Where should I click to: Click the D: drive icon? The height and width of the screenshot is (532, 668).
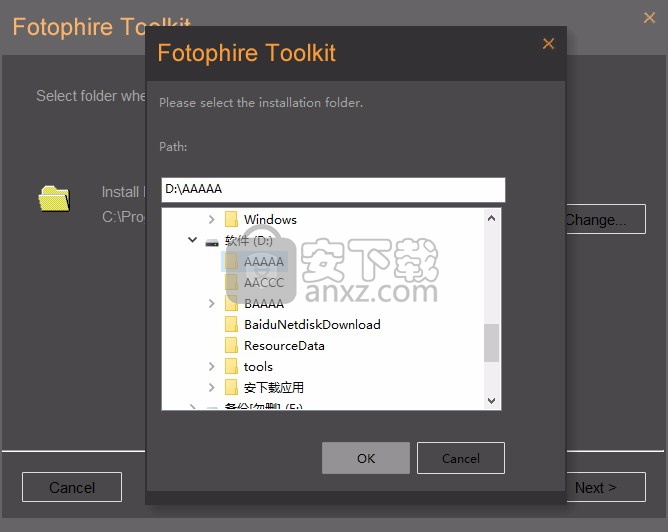pyautogui.click(x=212, y=243)
